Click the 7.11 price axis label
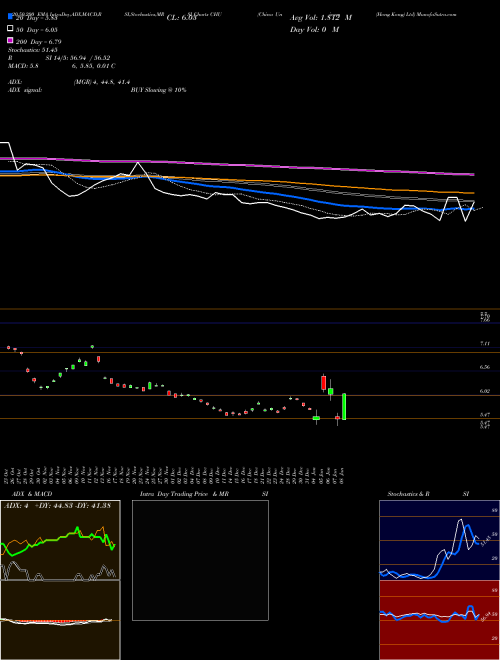 coord(485,343)
